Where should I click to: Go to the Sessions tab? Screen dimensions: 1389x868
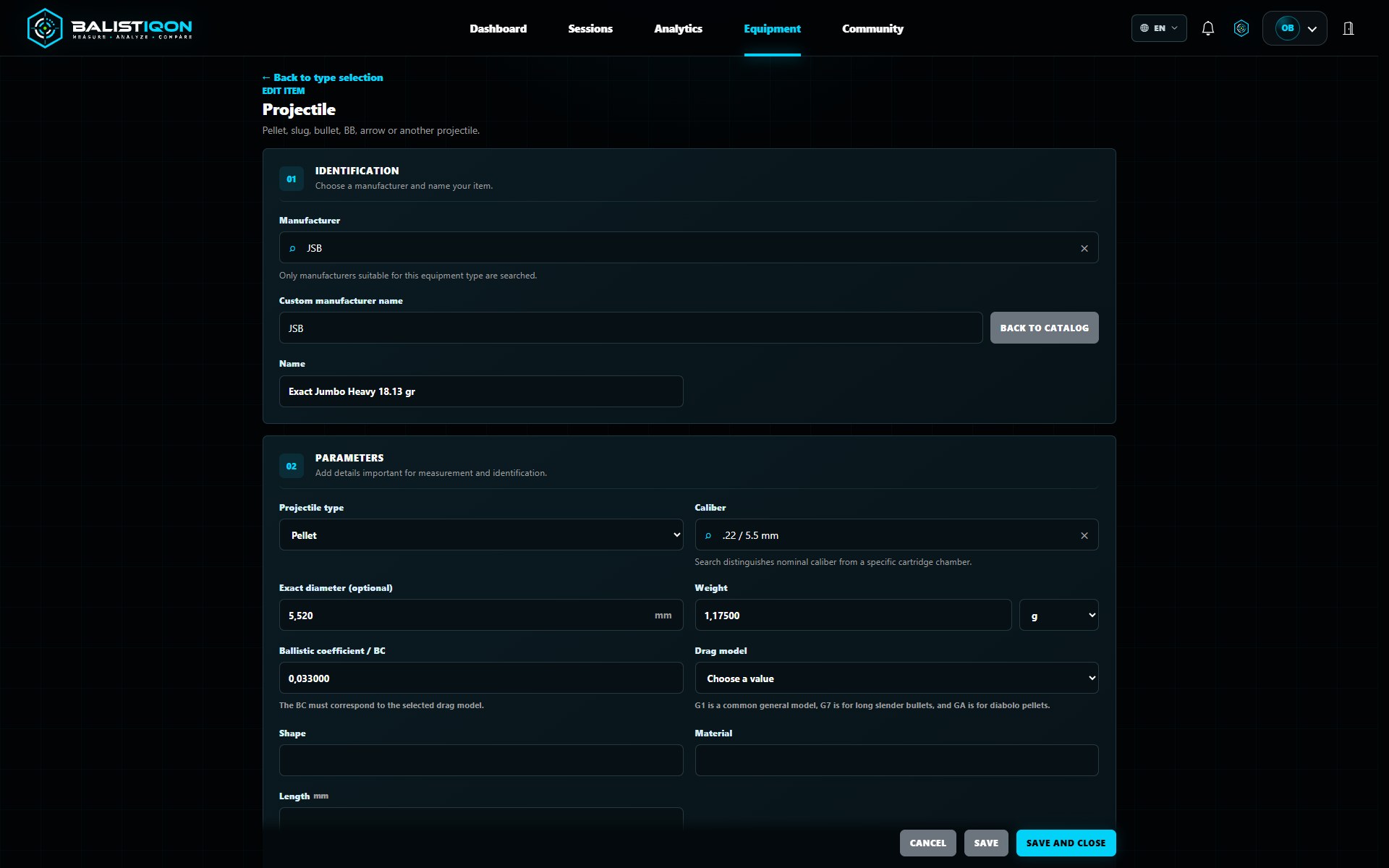pos(590,28)
